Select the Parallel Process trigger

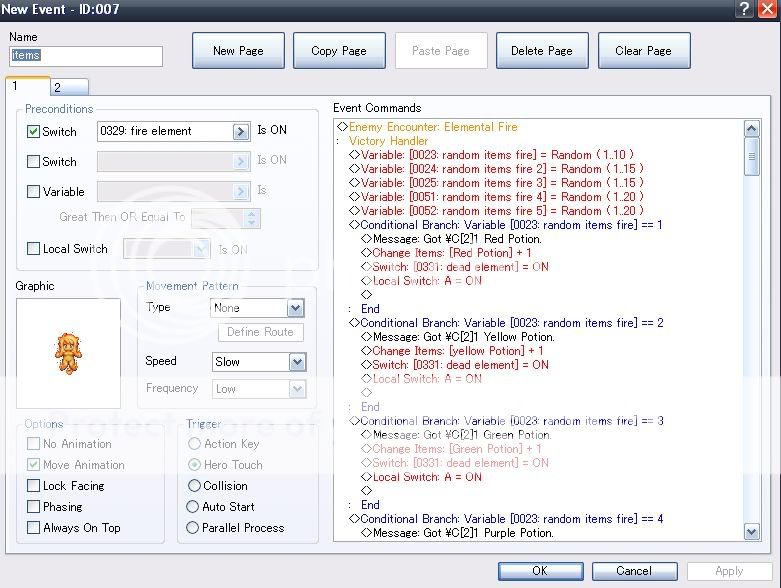193,528
